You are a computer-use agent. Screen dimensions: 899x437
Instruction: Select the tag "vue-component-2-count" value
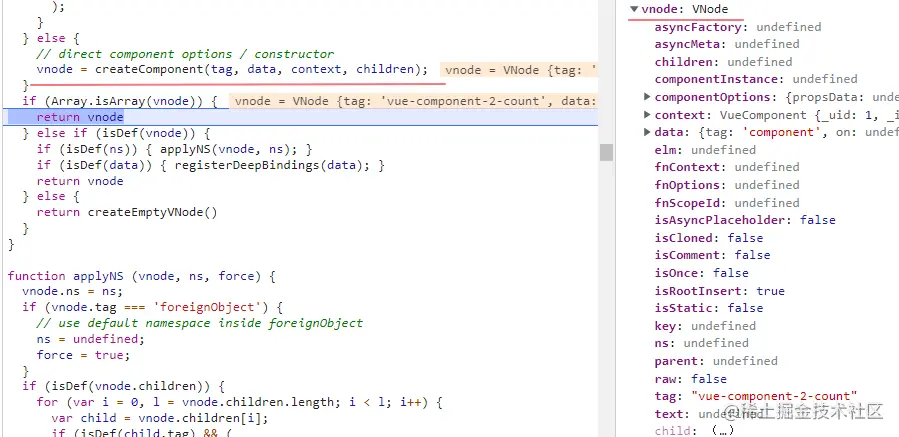(774, 396)
